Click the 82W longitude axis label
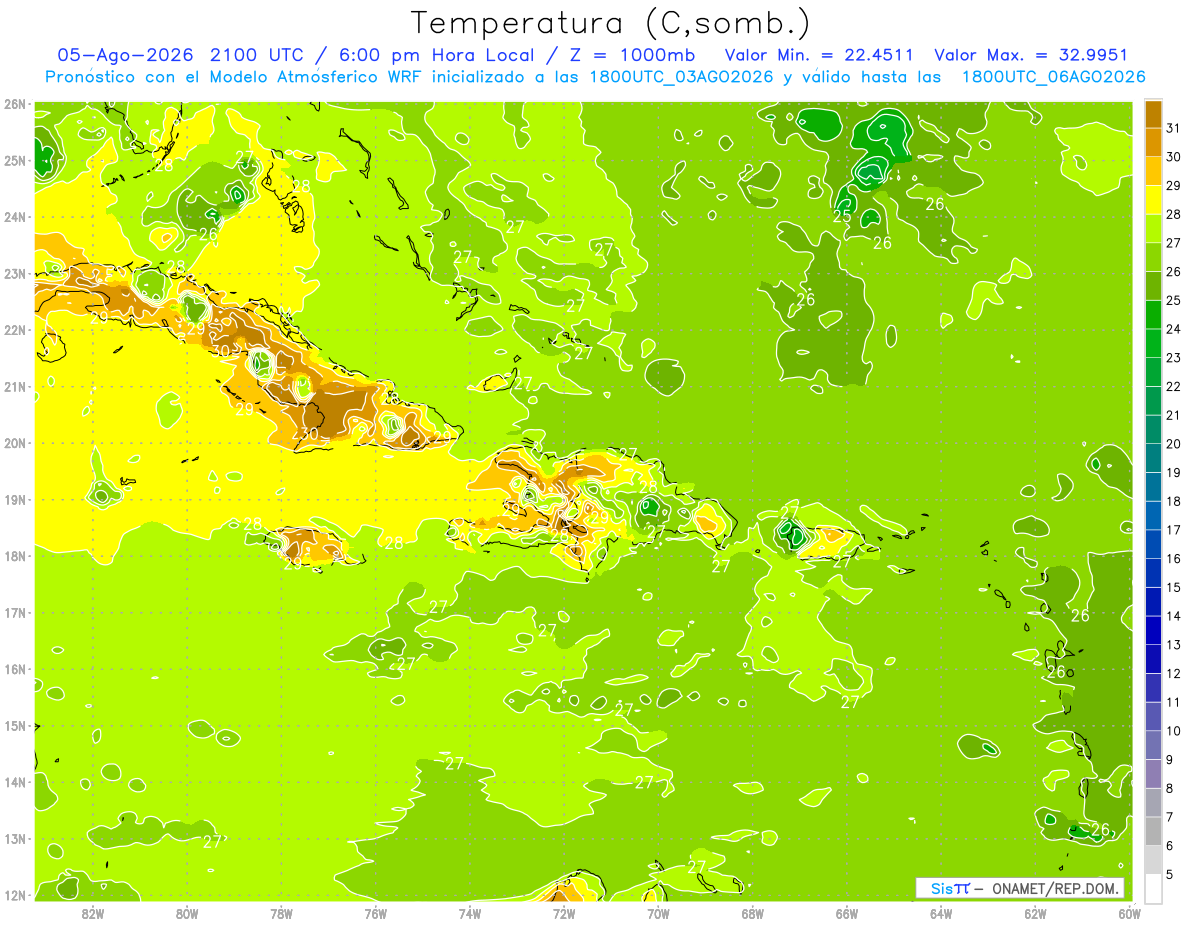The image size is (1200, 927). (93, 913)
